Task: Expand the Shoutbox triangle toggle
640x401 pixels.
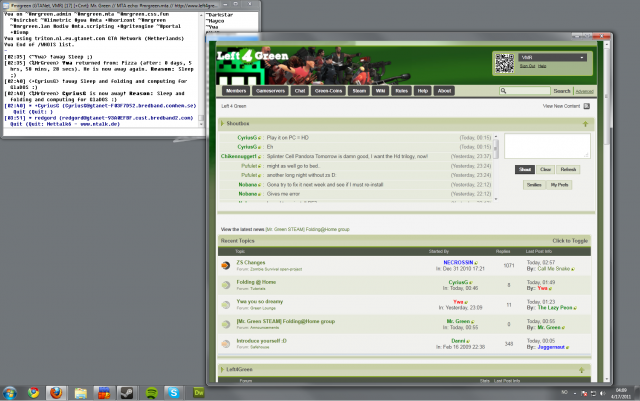Action: click(x=222, y=123)
